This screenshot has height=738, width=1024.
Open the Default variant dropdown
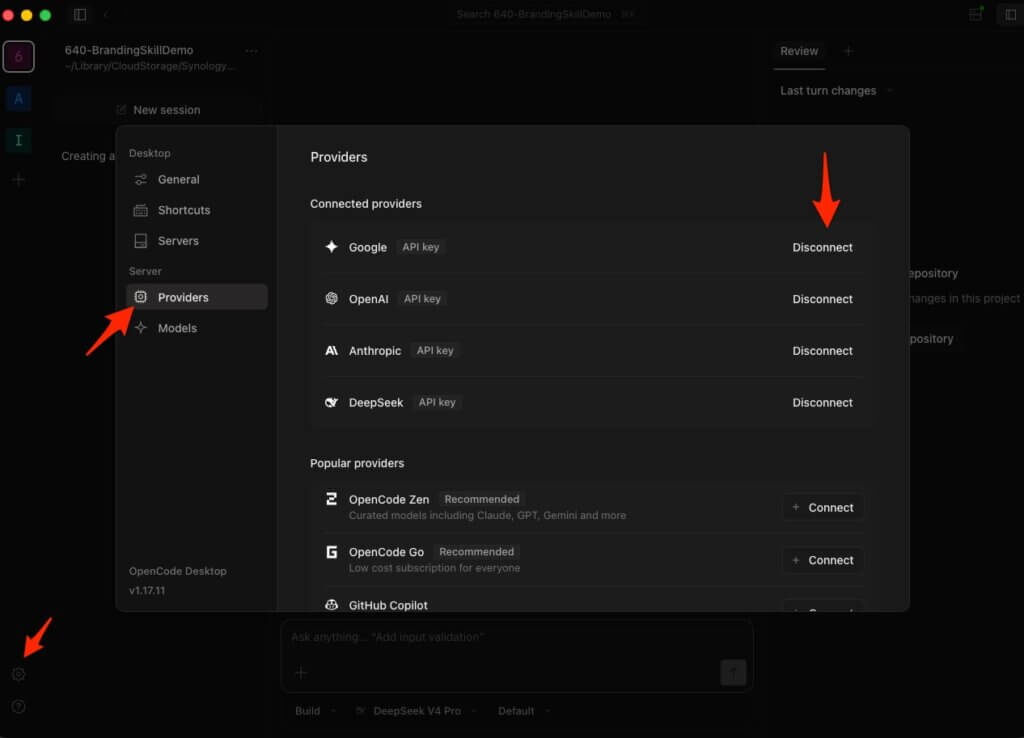tap(524, 711)
